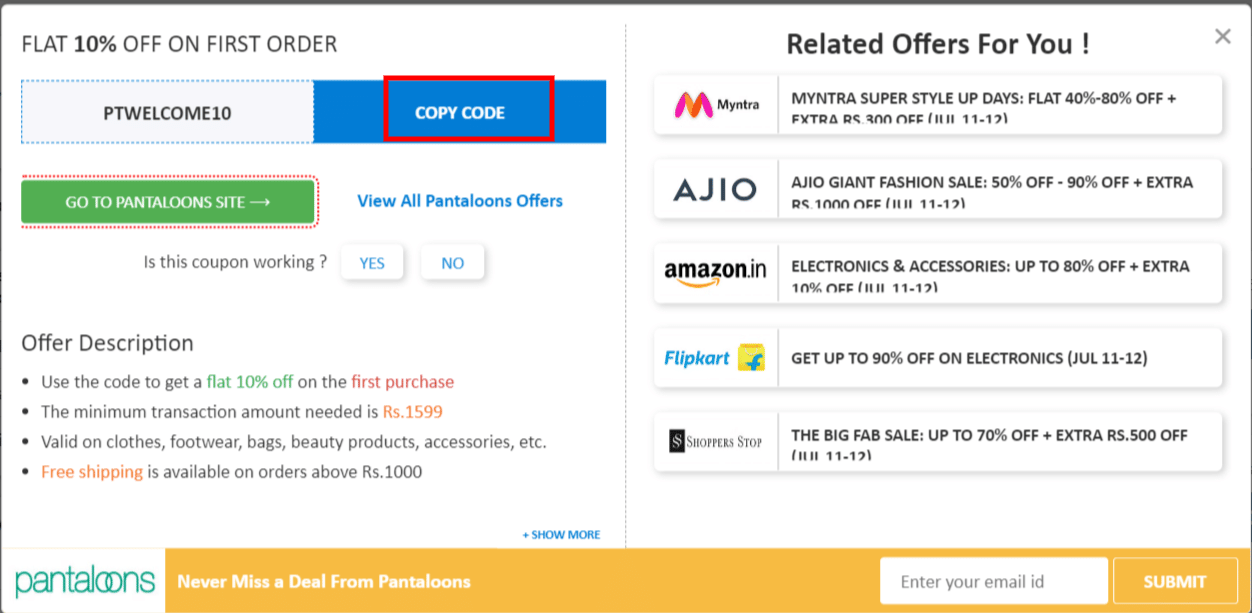Submit your email with SUBMIT
The height and width of the screenshot is (613, 1252).
pos(1175,580)
